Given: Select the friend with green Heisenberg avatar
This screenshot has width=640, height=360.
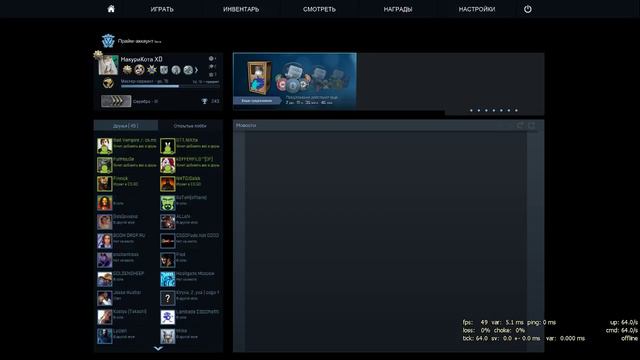Looking at the screenshot, I should (x=190, y=203).
